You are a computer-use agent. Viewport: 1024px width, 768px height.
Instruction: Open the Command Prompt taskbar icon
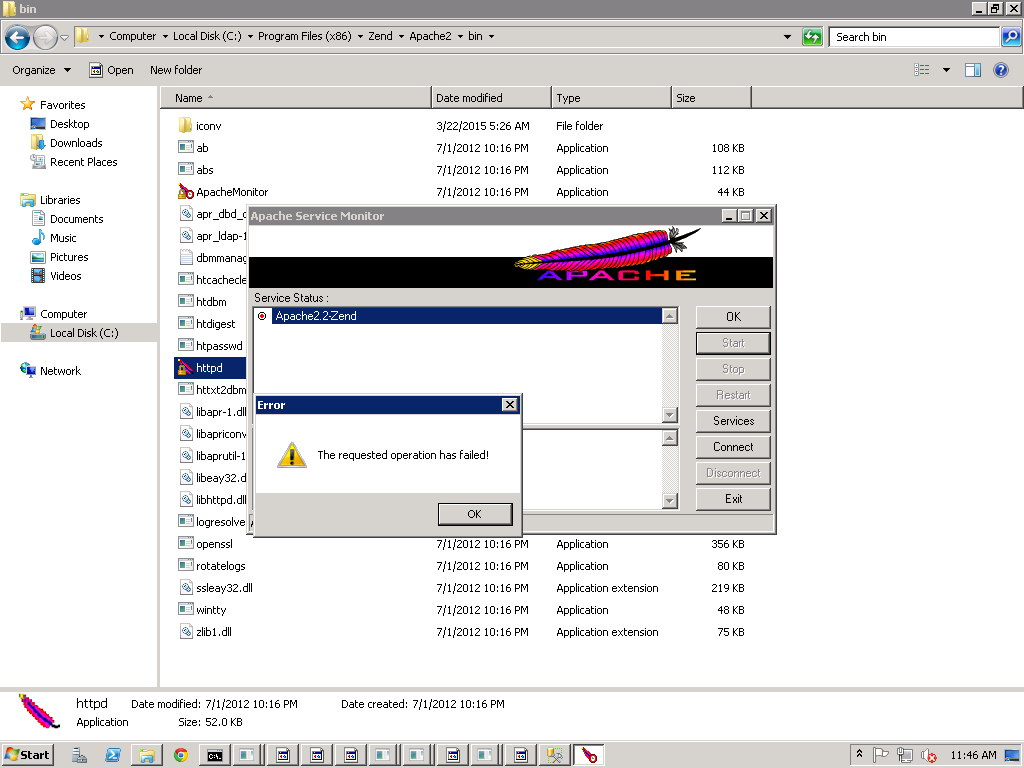coord(214,755)
